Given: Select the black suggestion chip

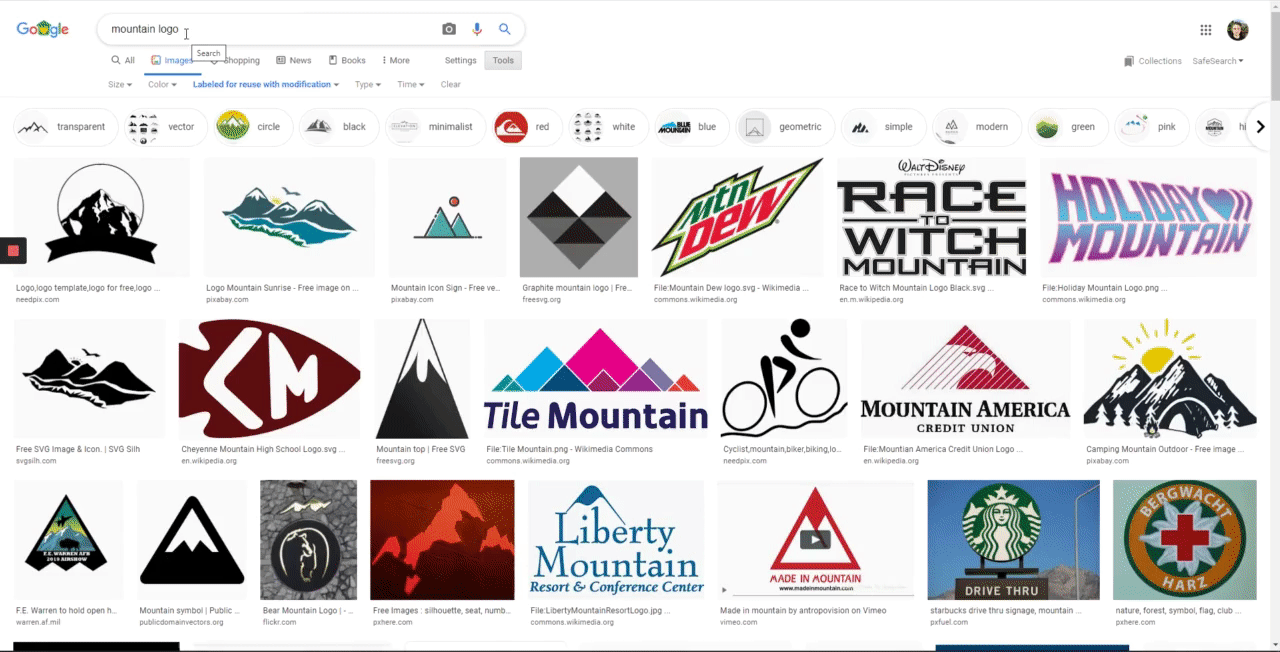Looking at the screenshot, I should tap(339, 127).
